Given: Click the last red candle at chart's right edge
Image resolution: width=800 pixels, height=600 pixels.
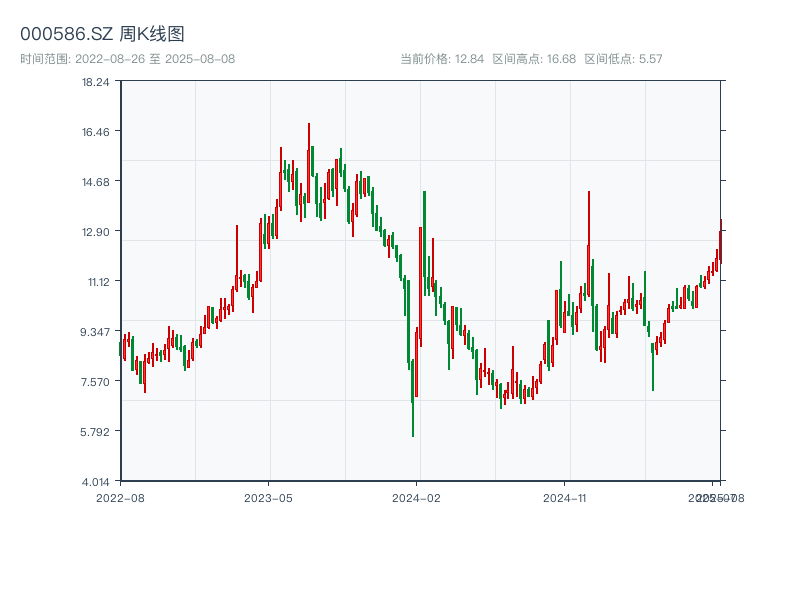Looking at the screenshot, I should point(721,241).
